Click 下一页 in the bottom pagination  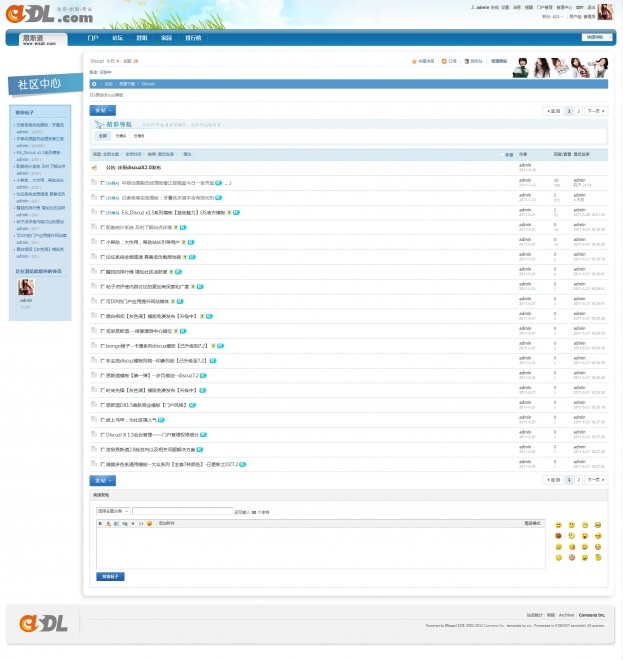[x=596, y=480]
